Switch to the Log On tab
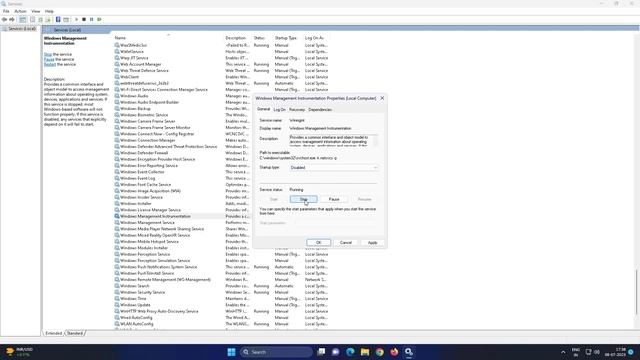 (280, 110)
